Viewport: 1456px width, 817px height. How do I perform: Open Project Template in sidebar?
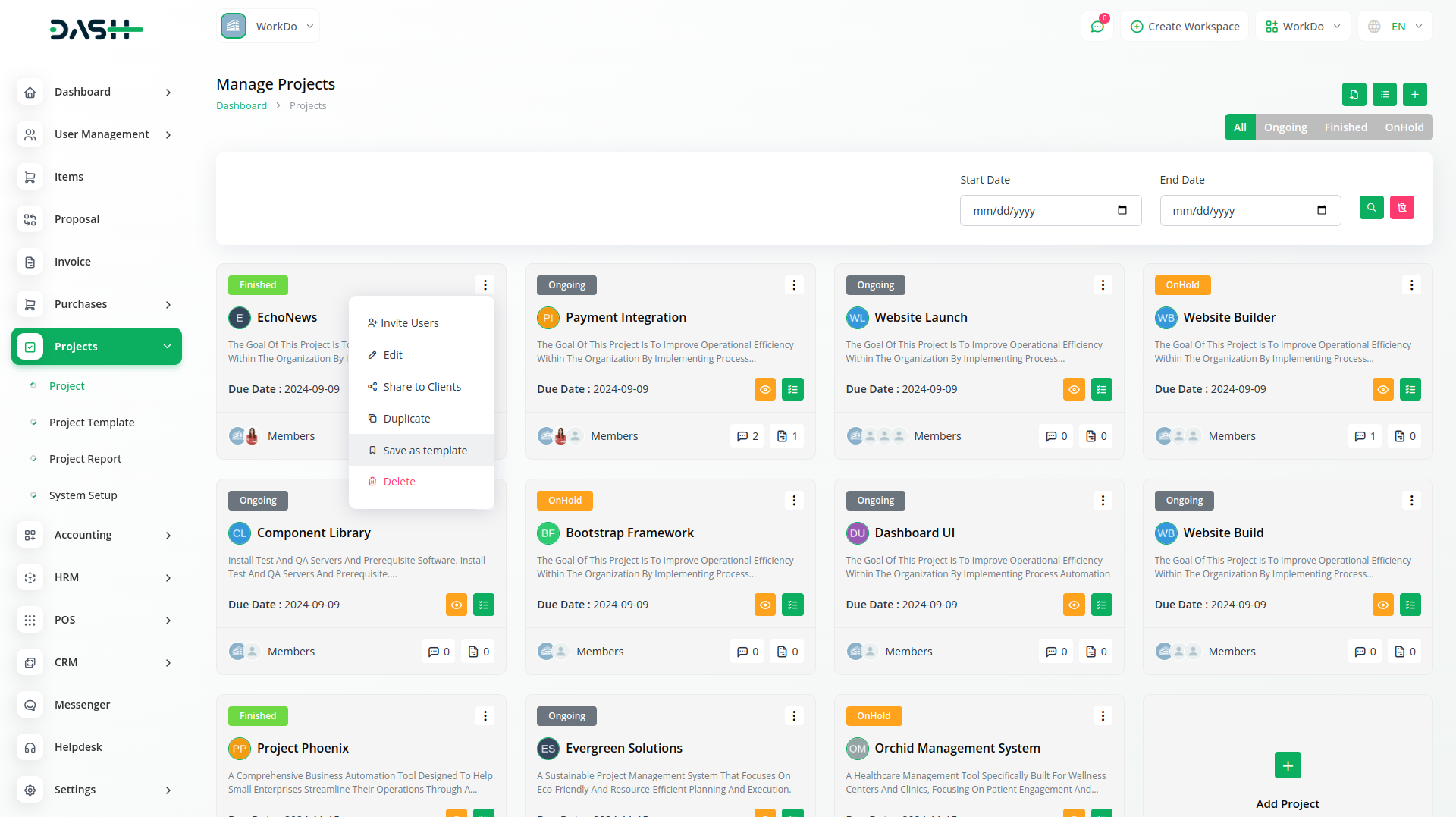point(92,423)
